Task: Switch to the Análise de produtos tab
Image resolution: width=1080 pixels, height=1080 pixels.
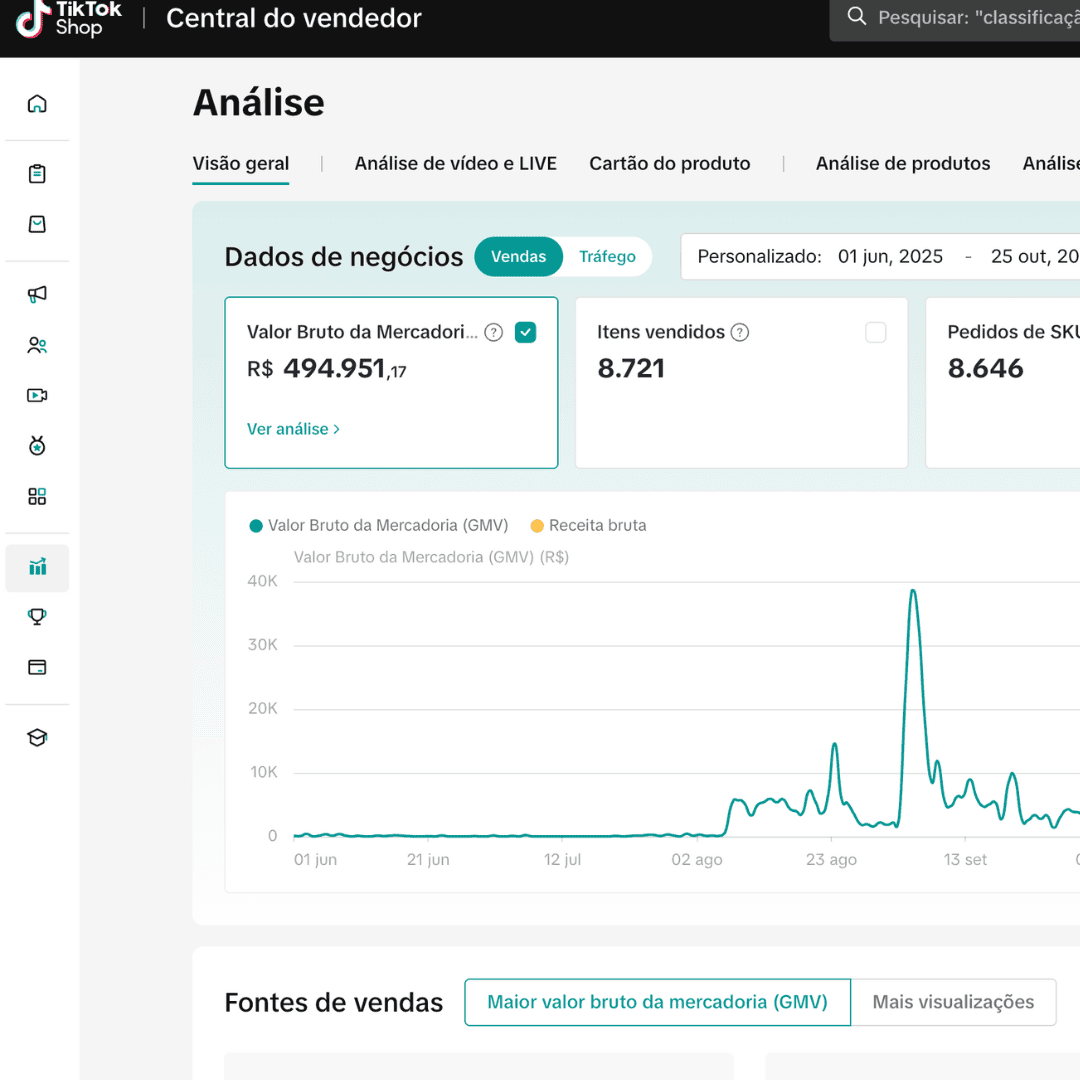Action: coord(902,163)
